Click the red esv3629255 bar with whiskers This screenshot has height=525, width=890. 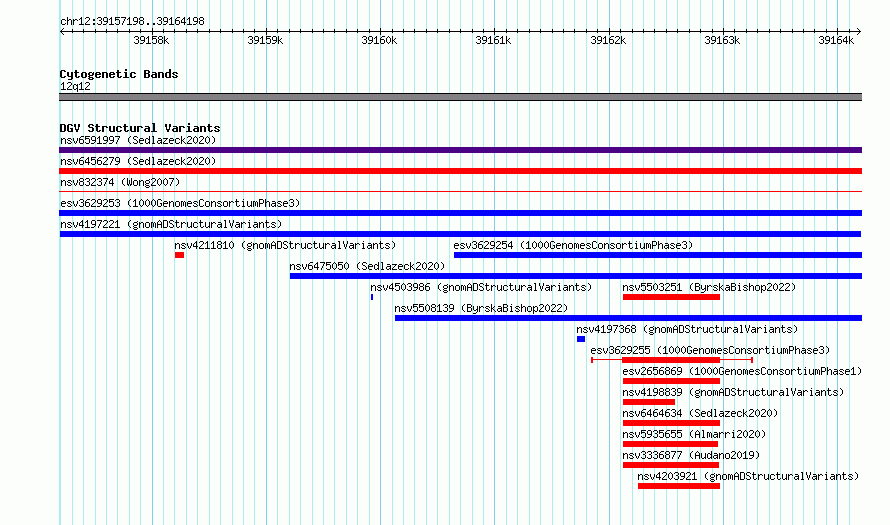671,360
